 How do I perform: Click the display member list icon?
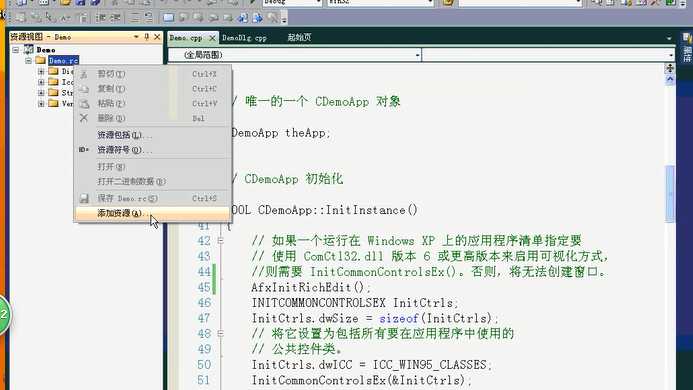(x=21, y=18)
